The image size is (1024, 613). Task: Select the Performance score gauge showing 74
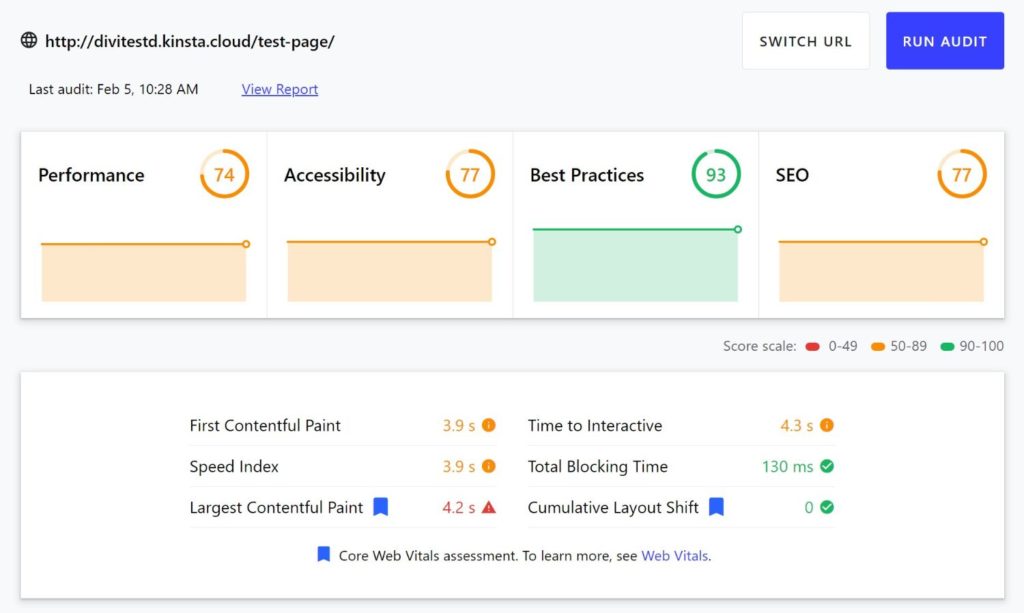point(223,174)
